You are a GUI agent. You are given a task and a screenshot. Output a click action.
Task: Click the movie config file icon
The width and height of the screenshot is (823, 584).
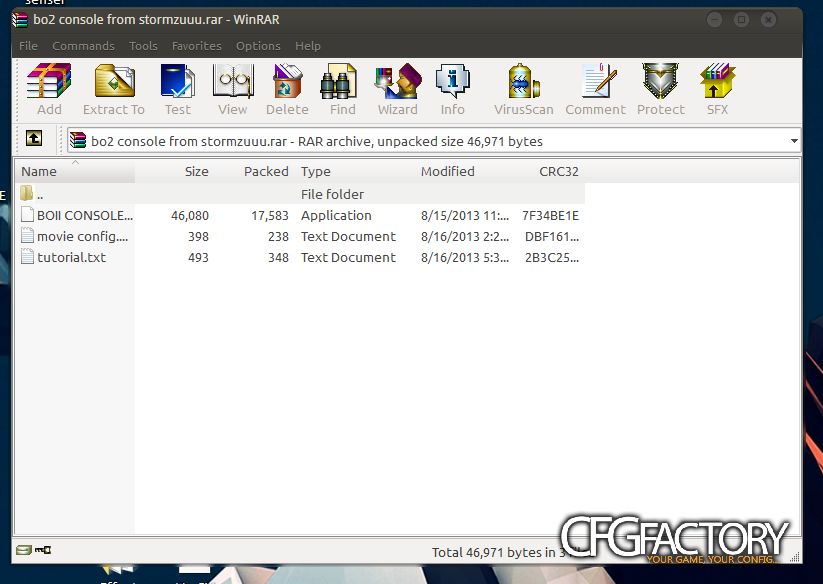pyautogui.click(x=27, y=236)
